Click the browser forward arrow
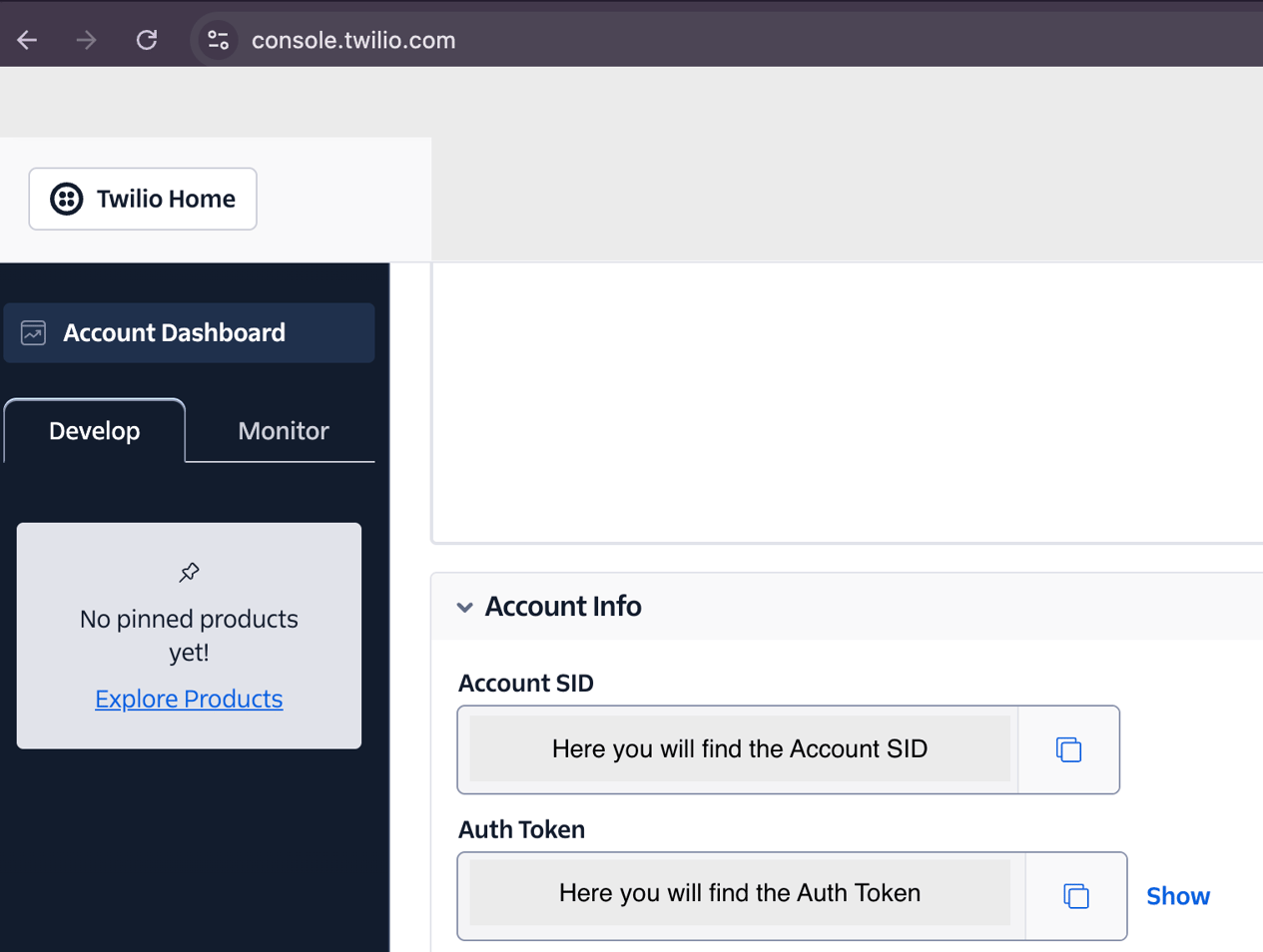 click(87, 40)
